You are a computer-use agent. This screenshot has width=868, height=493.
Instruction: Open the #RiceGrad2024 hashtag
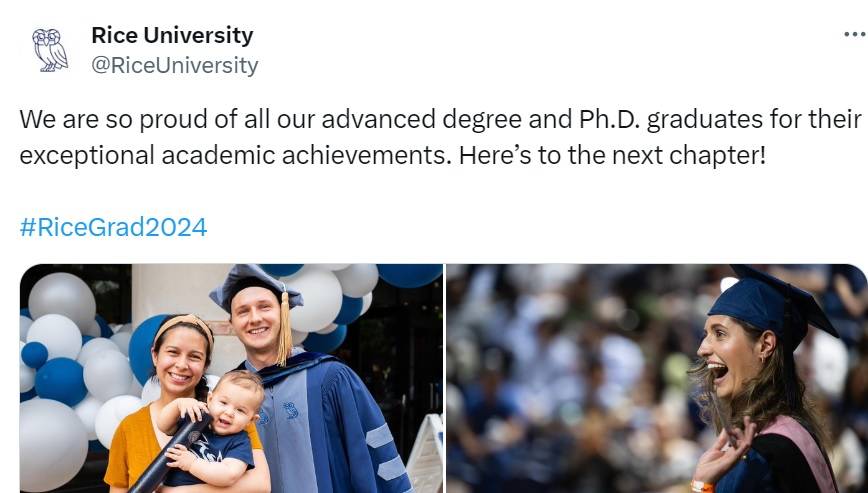click(x=113, y=227)
